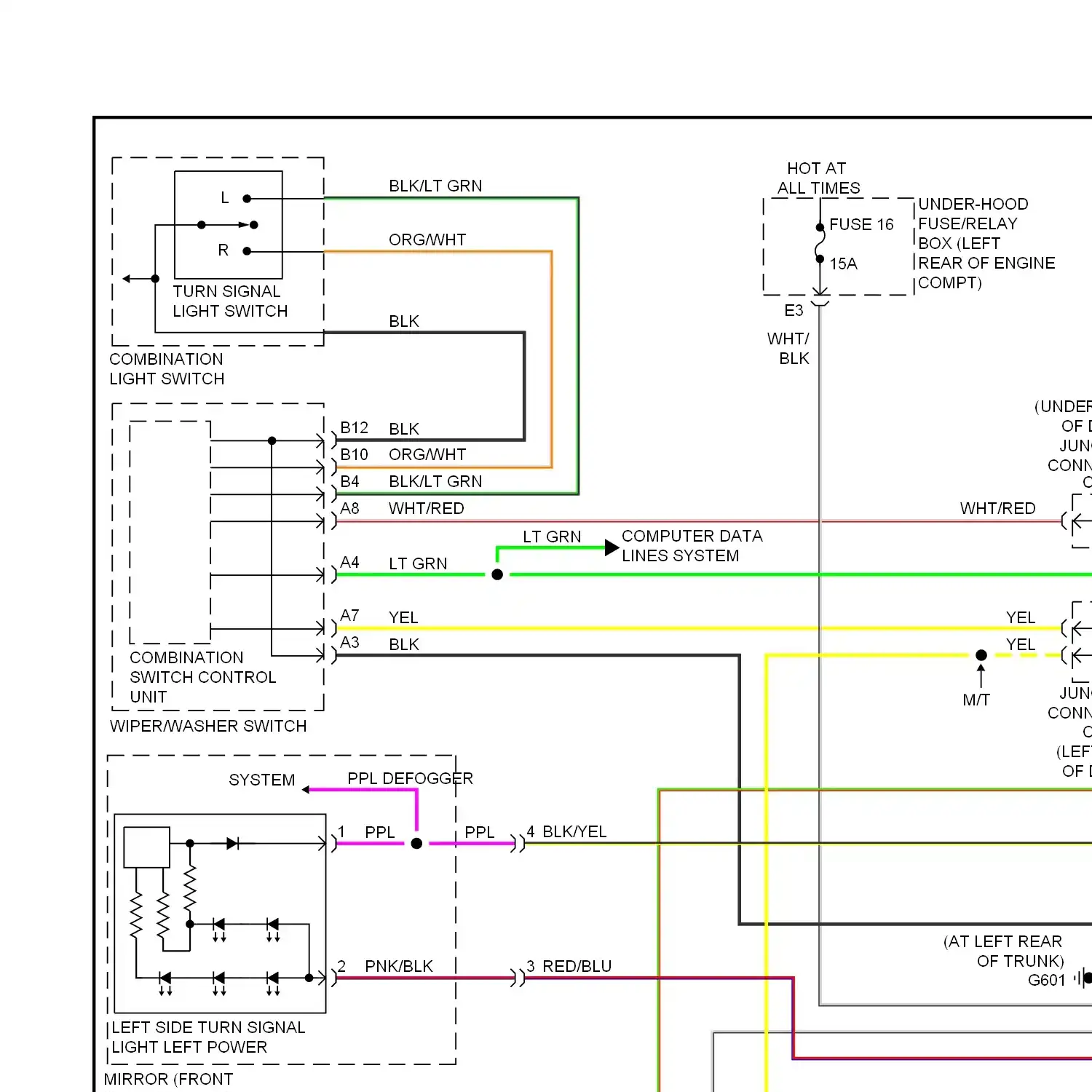Click pin label B10

tap(354, 454)
